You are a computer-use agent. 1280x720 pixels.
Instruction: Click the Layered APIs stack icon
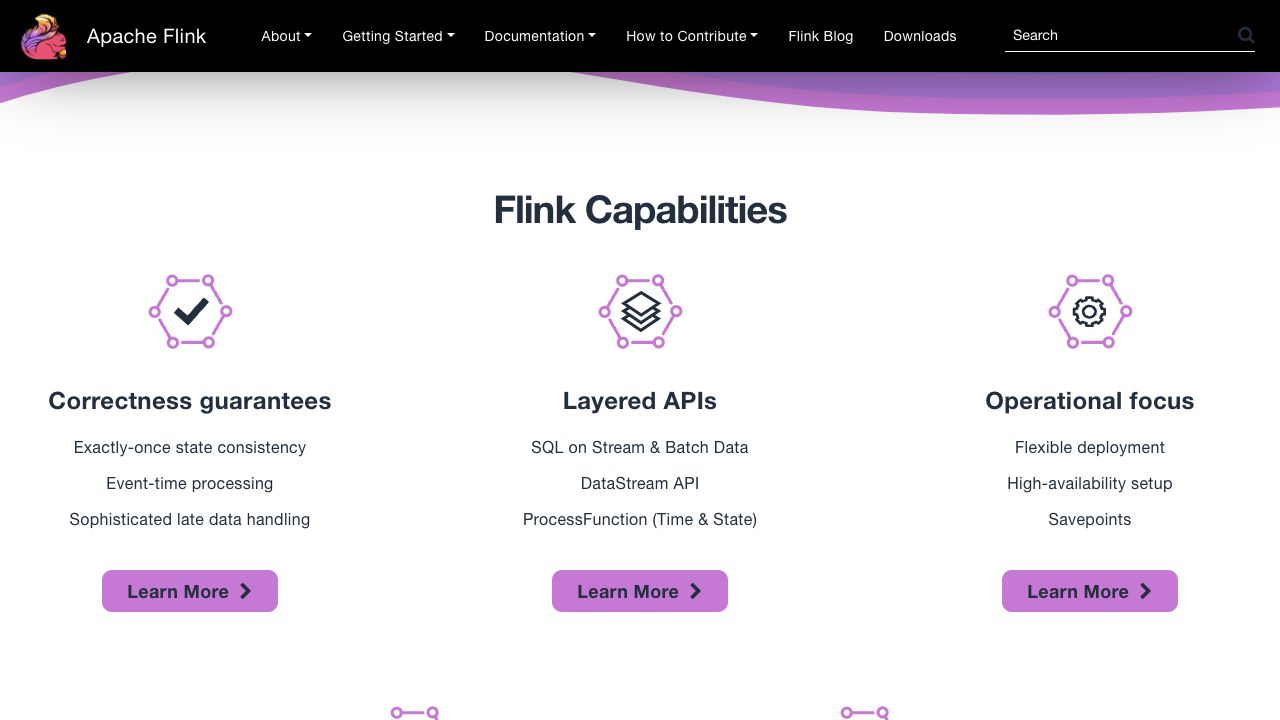[640, 312]
